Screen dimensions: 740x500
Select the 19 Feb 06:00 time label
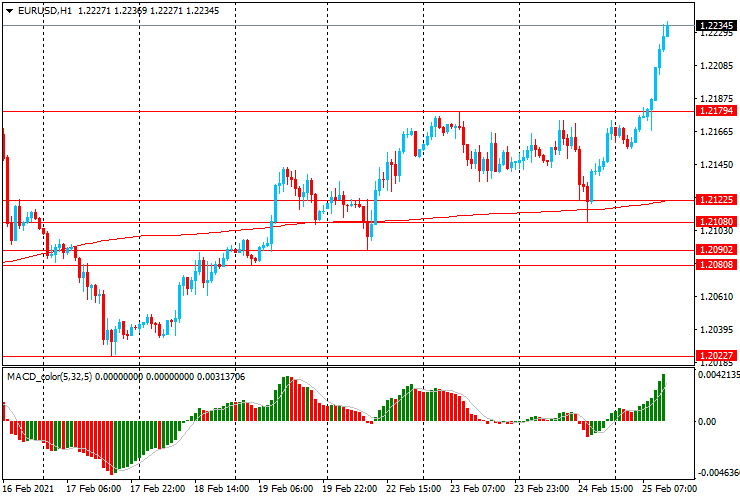point(286,489)
